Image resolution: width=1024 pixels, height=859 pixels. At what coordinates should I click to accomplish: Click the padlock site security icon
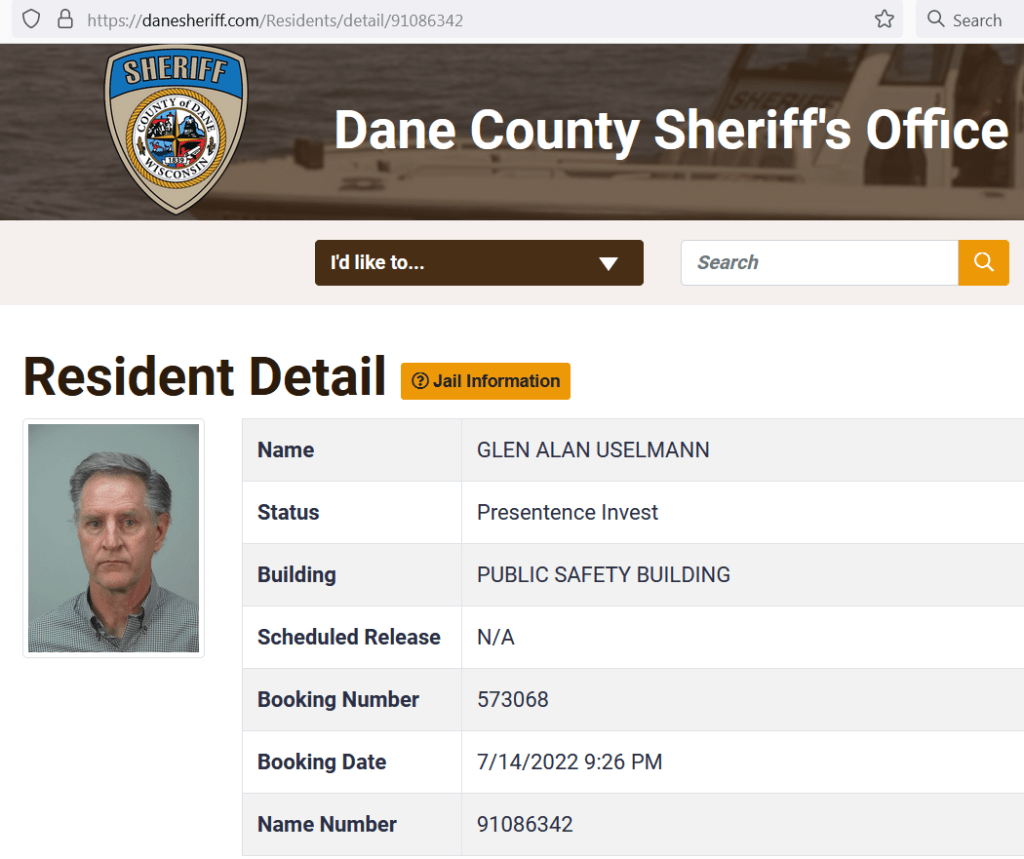tap(65, 19)
